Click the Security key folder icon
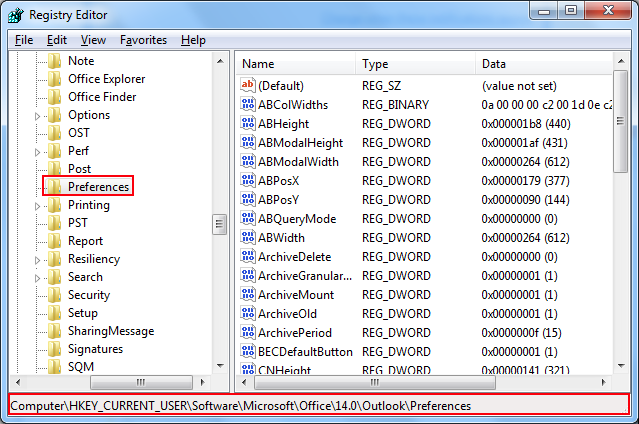The image size is (639, 424). (55, 295)
